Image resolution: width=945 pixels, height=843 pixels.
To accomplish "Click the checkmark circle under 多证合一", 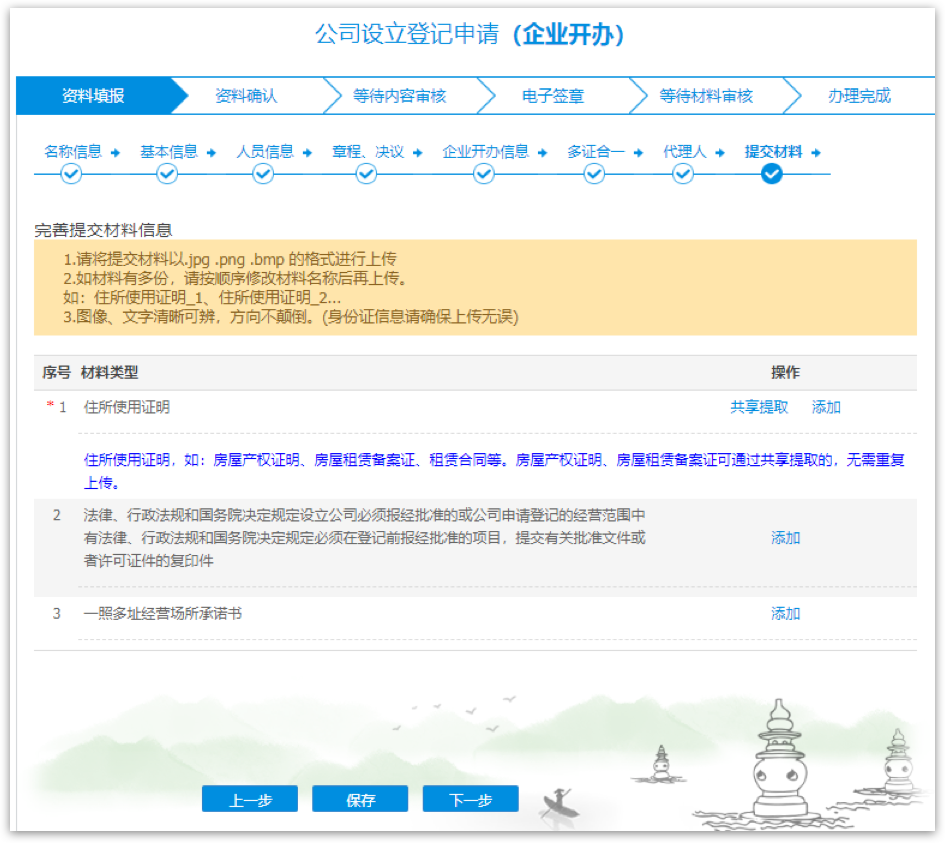I will [x=594, y=174].
